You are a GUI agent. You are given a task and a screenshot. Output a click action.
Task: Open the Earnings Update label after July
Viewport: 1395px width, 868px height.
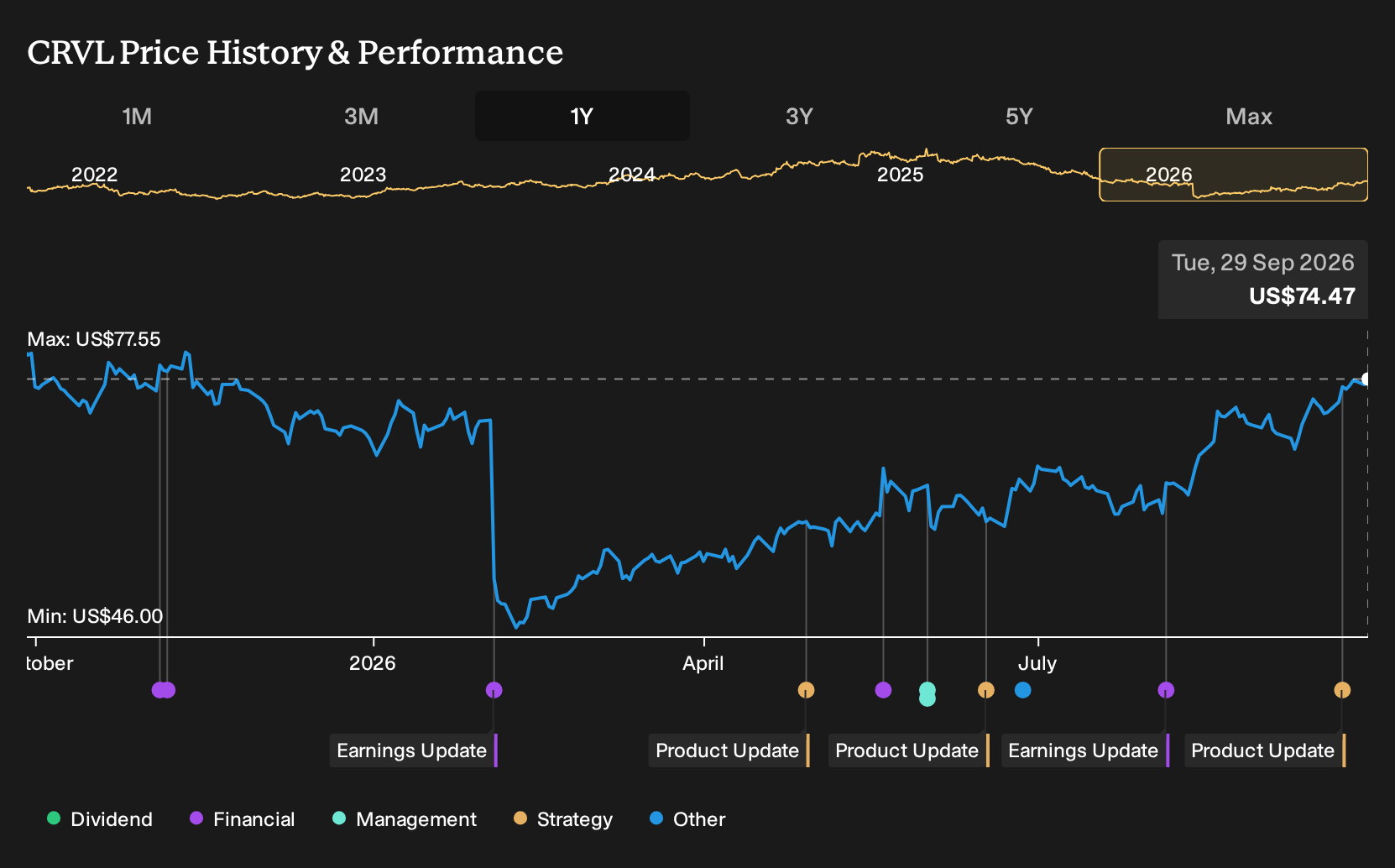[1085, 750]
